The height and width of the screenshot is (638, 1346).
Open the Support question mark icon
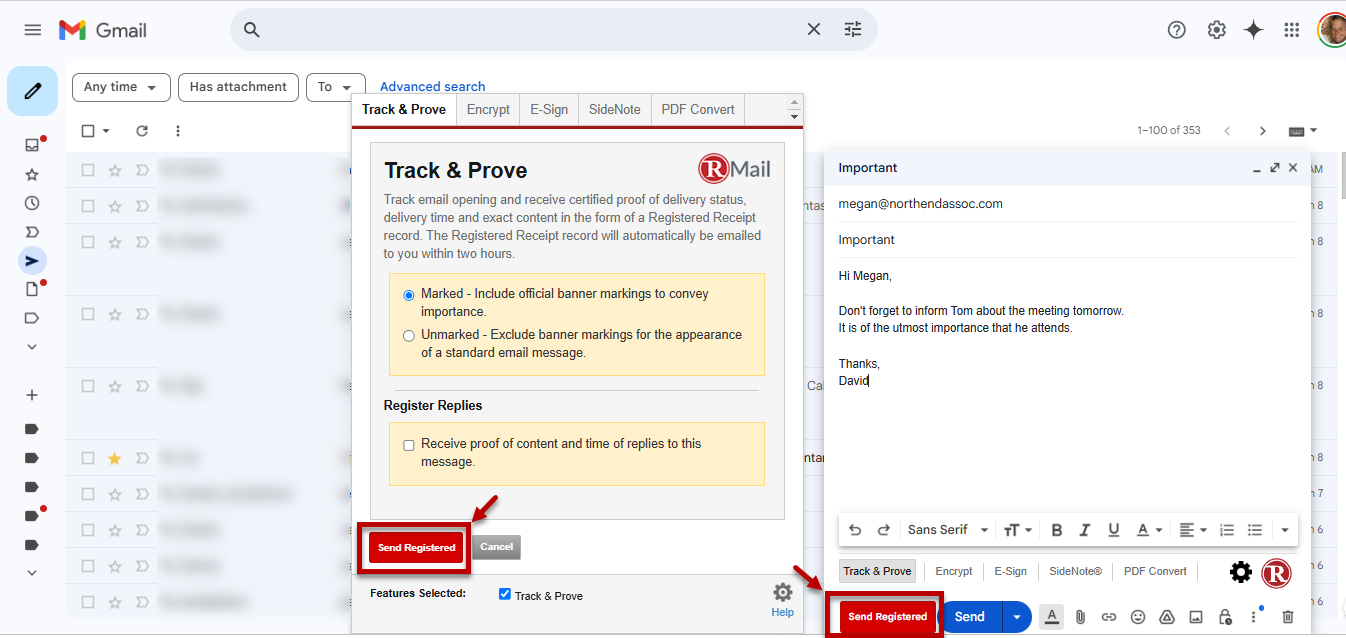pos(1177,30)
